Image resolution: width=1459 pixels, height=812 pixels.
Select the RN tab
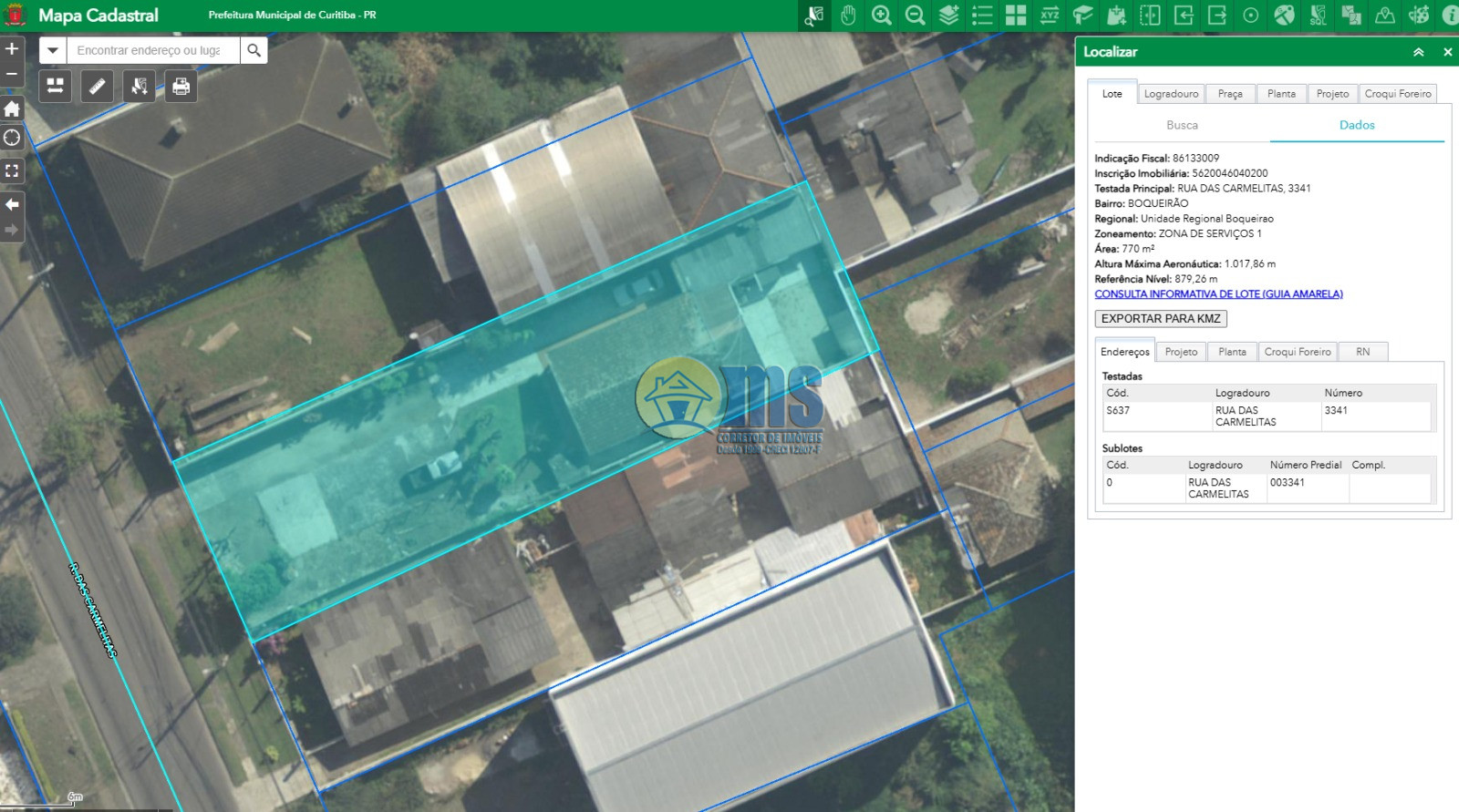pyautogui.click(x=1362, y=352)
